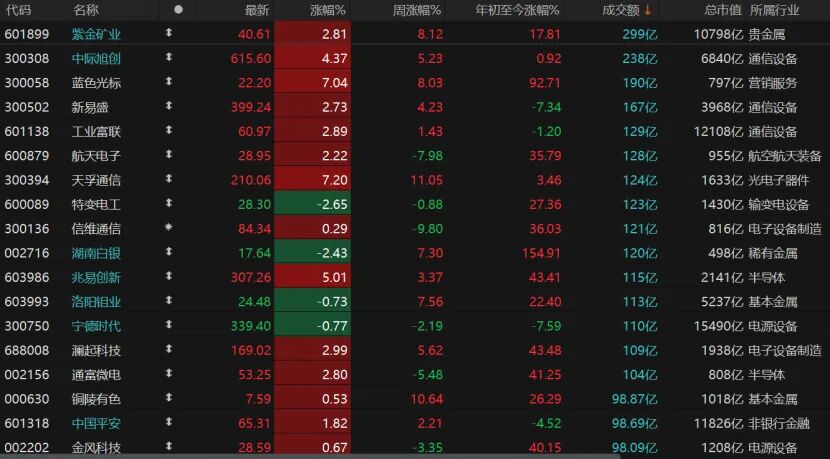830x459 pixels.
Task: Click the orange sort arrow beside 成交额
Action: coord(647,10)
